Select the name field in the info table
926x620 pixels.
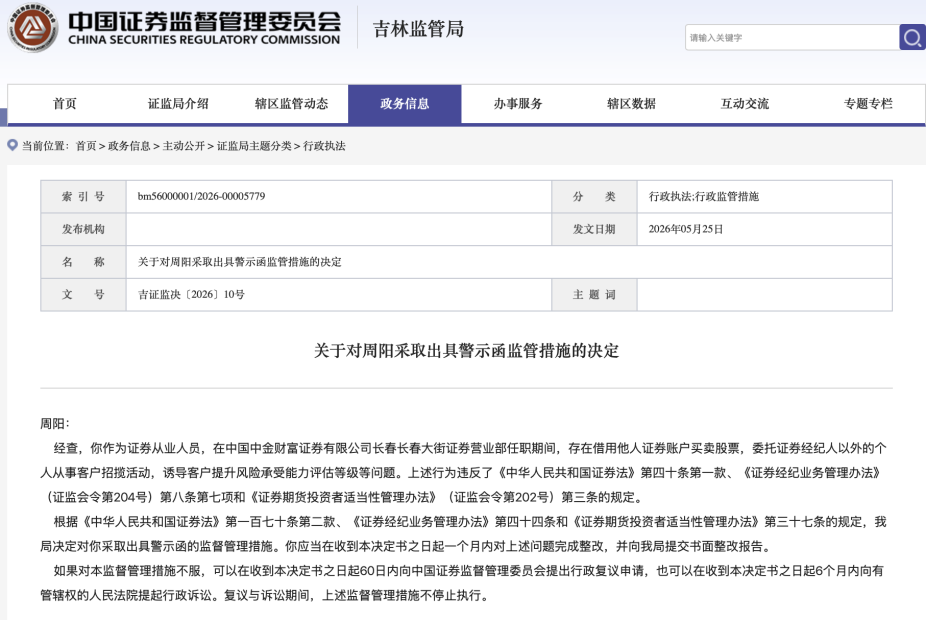coord(509,262)
